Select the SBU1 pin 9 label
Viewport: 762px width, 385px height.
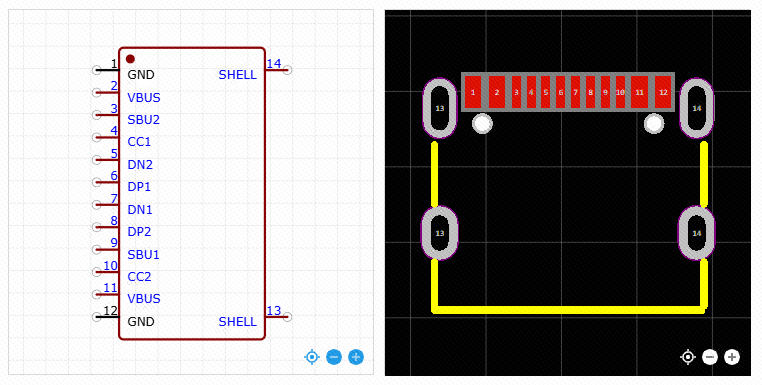coord(143,254)
